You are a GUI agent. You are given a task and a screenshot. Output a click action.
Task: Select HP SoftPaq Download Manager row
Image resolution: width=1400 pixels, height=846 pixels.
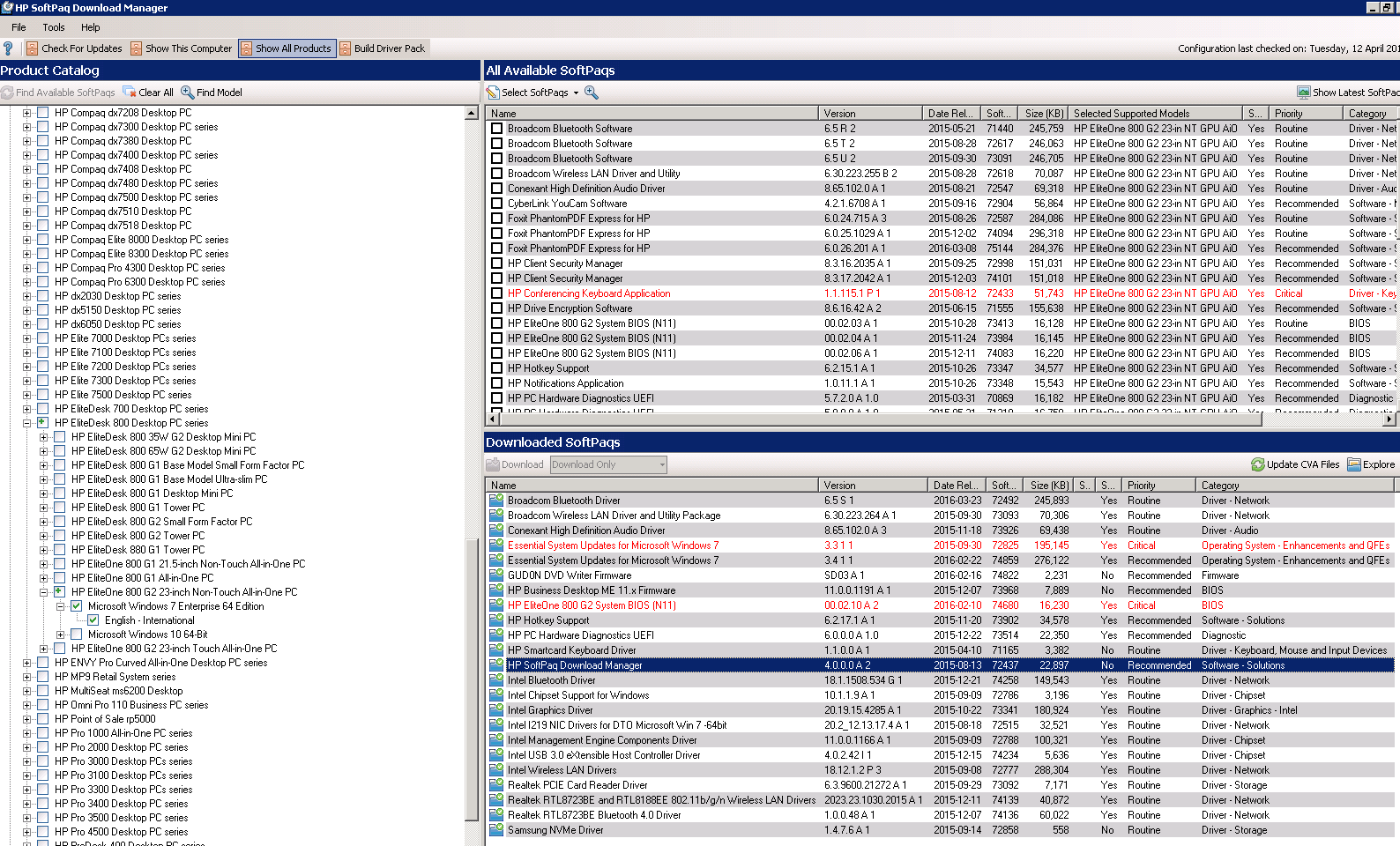[x=940, y=665]
